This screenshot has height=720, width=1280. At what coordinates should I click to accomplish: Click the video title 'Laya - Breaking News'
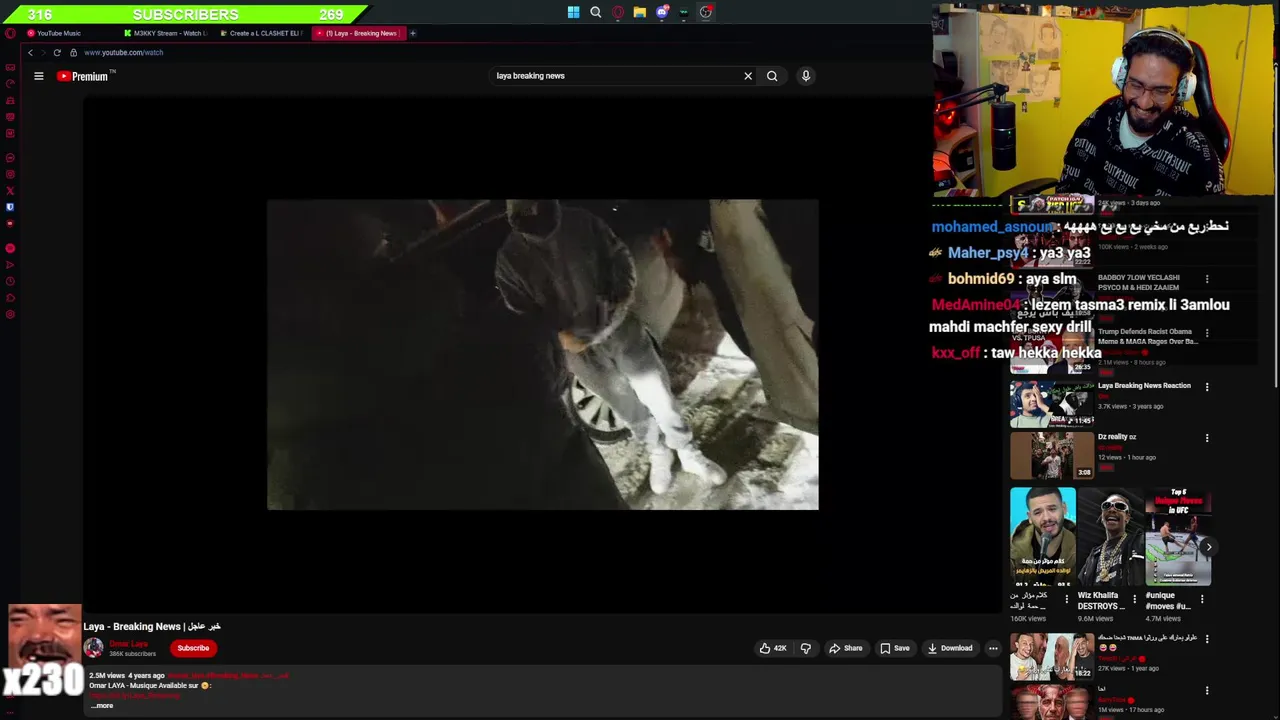coord(152,626)
